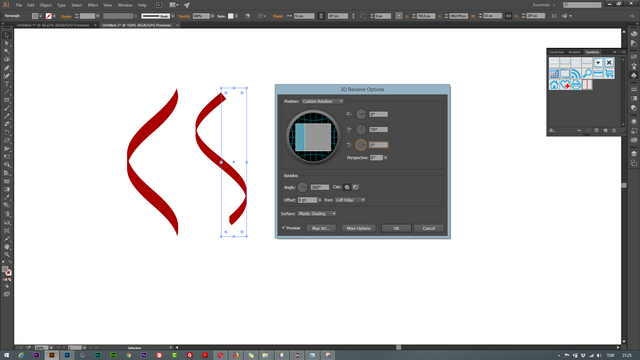
Task: Open the Left Edge offset dropdown
Action: pos(350,200)
